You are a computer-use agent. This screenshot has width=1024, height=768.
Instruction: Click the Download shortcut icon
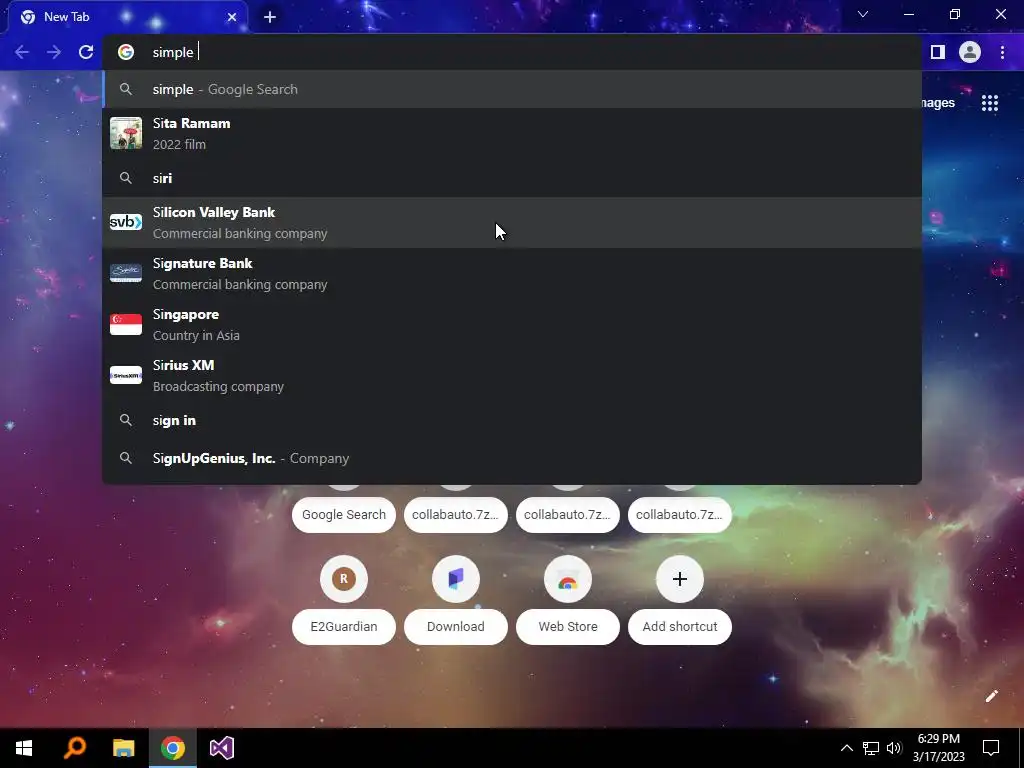pyautogui.click(x=456, y=579)
